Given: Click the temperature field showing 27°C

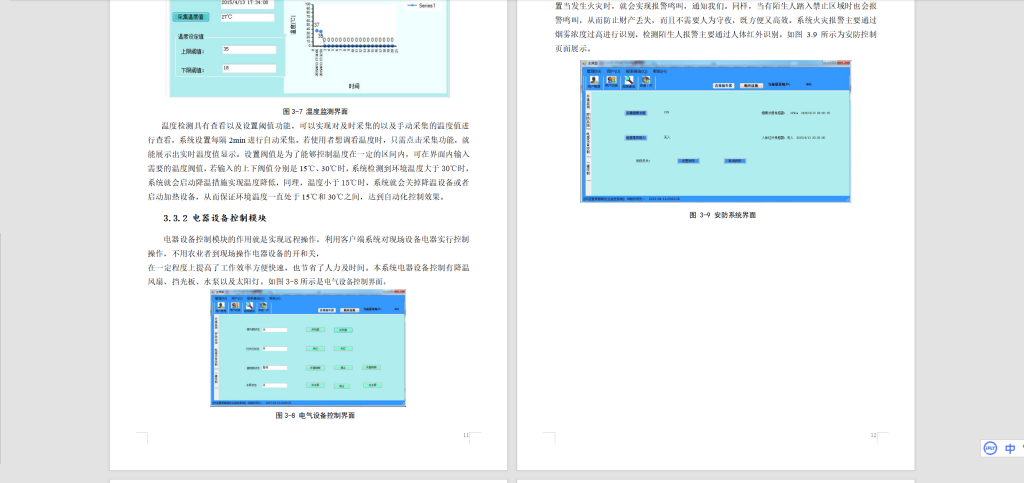Looking at the screenshot, I should click(x=252, y=17).
